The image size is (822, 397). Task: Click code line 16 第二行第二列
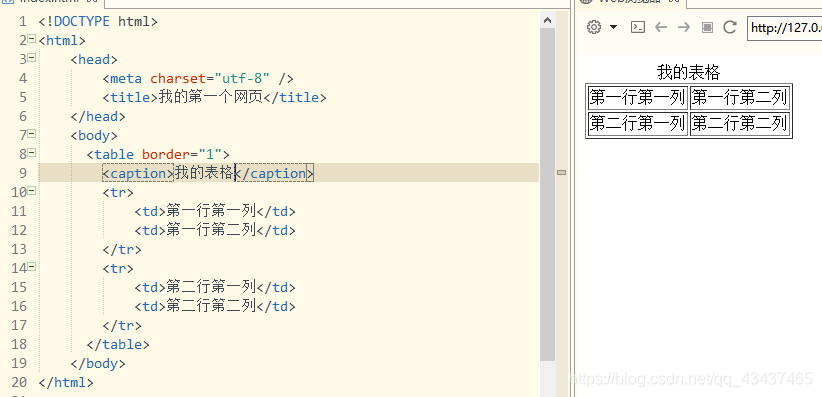coord(215,306)
